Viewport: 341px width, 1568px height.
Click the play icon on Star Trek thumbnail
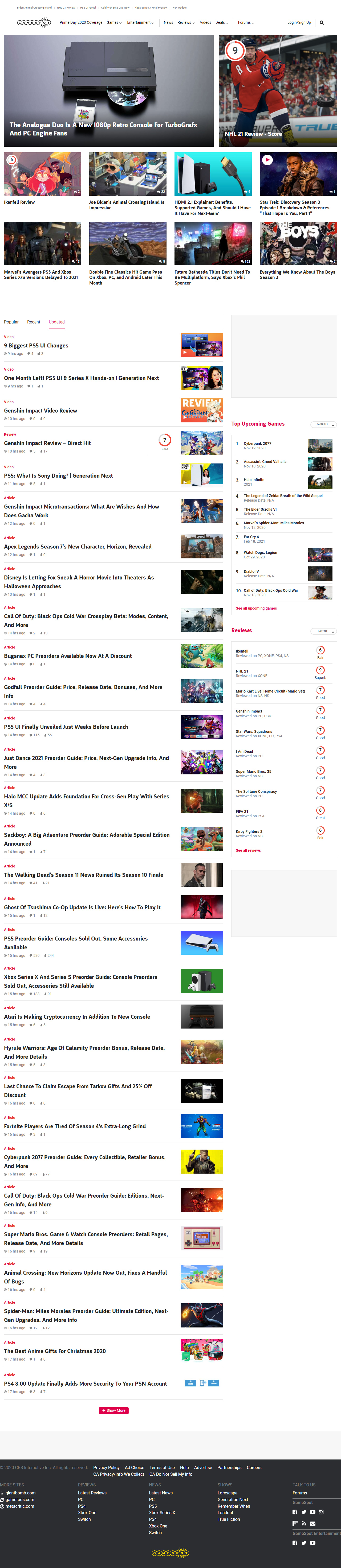pyautogui.click(x=267, y=160)
